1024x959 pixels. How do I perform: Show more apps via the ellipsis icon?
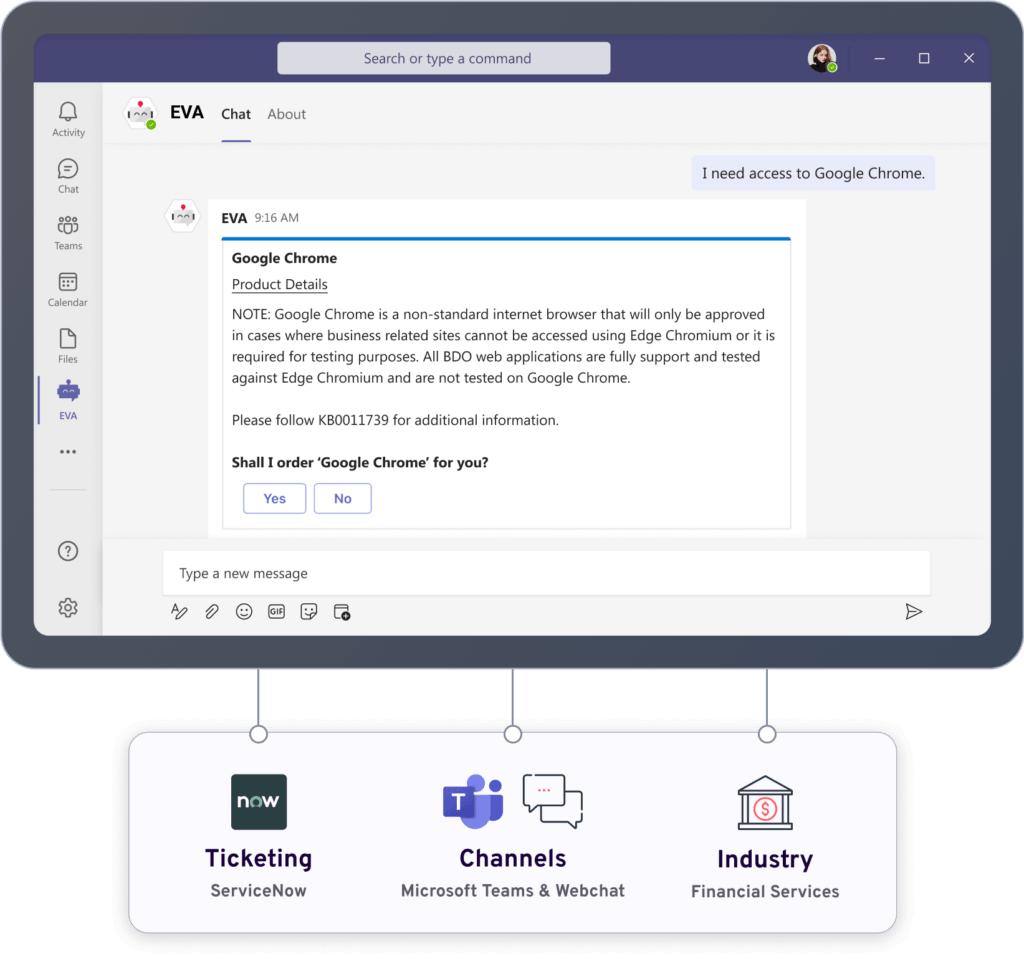pyautogui.click(x=67, y=451)
